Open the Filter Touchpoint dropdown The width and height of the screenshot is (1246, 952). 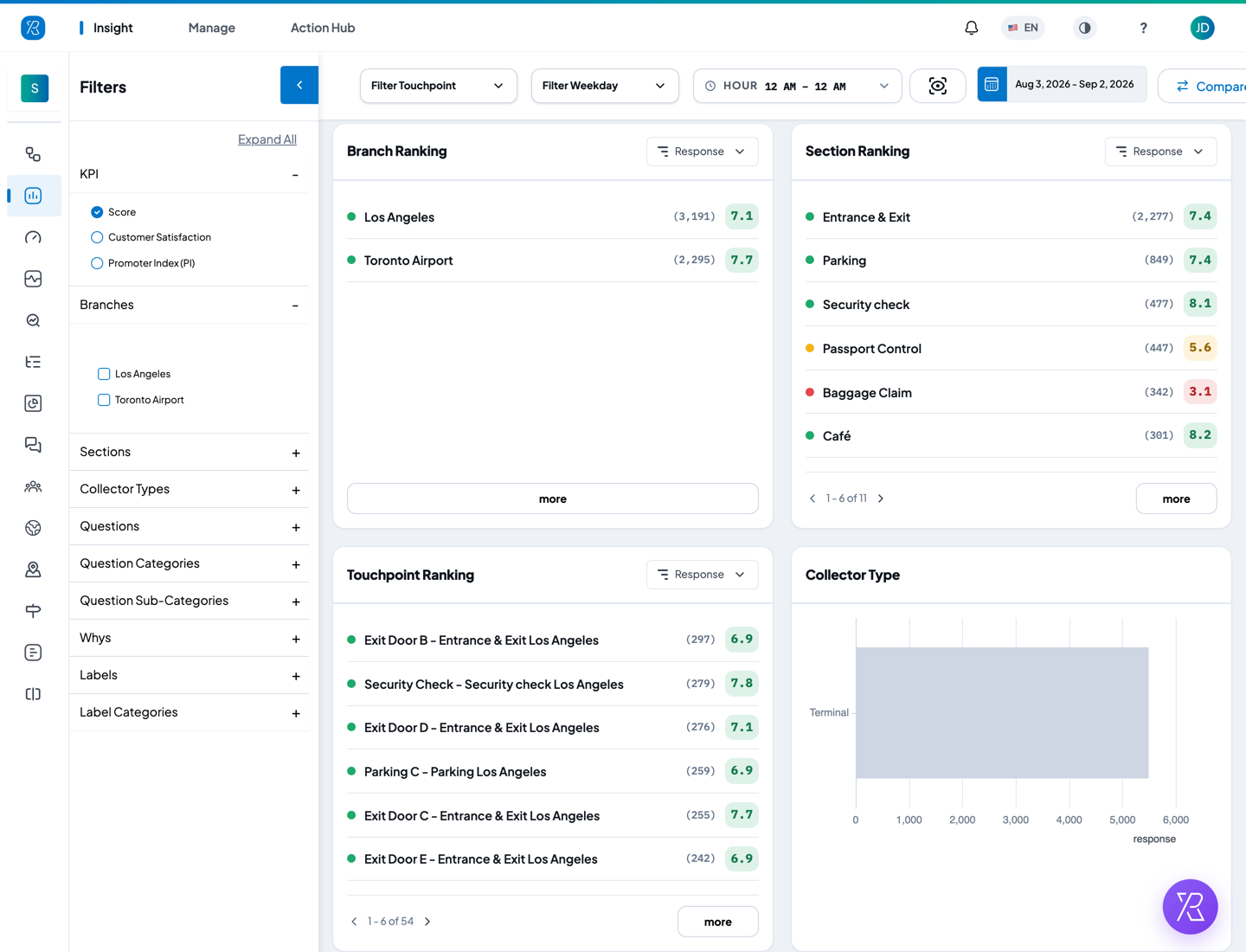(x=438, y=86)
